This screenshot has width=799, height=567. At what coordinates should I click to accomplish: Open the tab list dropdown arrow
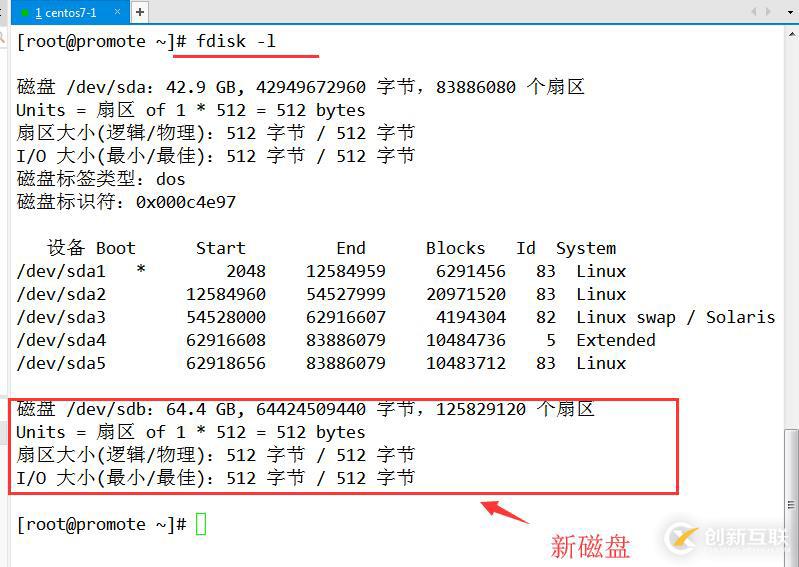pyautogui.click(x=792, y=12)
